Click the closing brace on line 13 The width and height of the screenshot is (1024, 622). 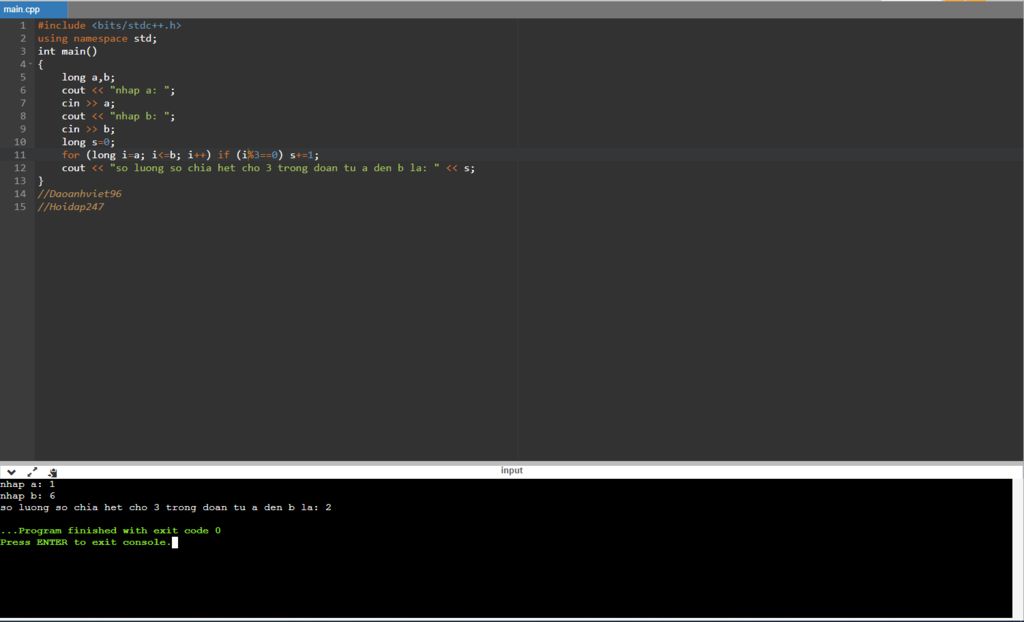40,181
